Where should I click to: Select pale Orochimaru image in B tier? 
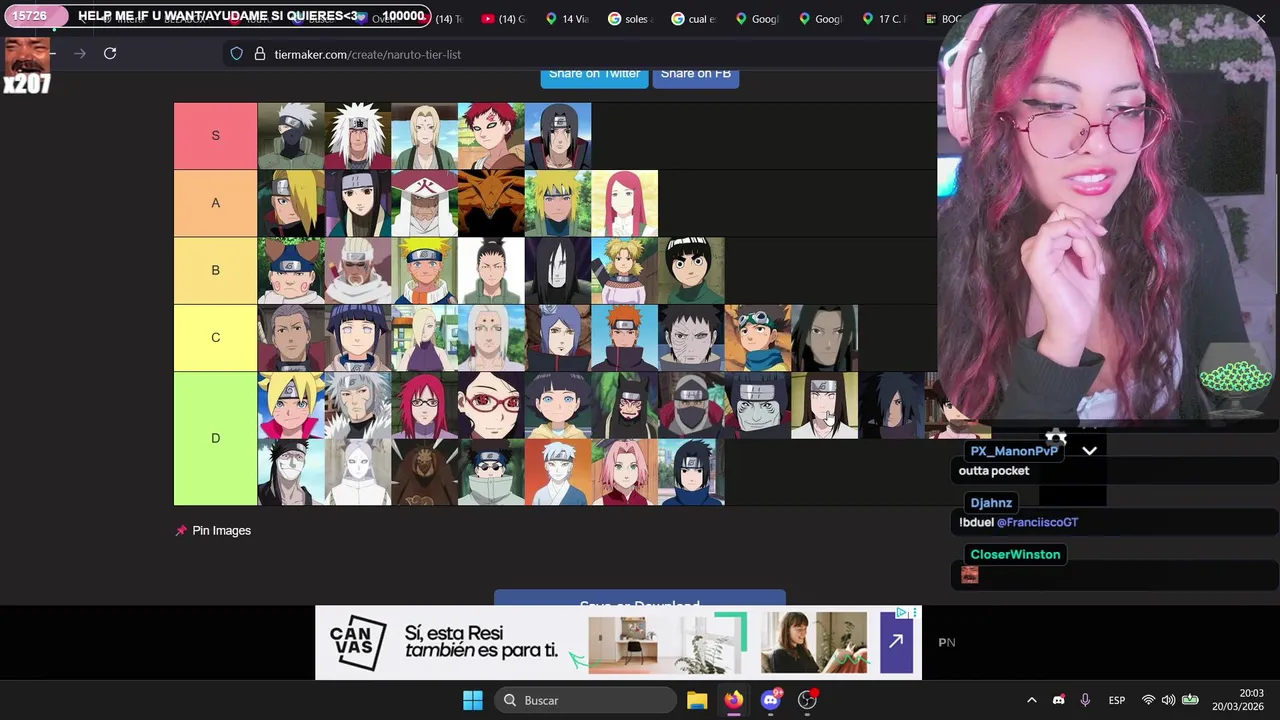point(558,270)
